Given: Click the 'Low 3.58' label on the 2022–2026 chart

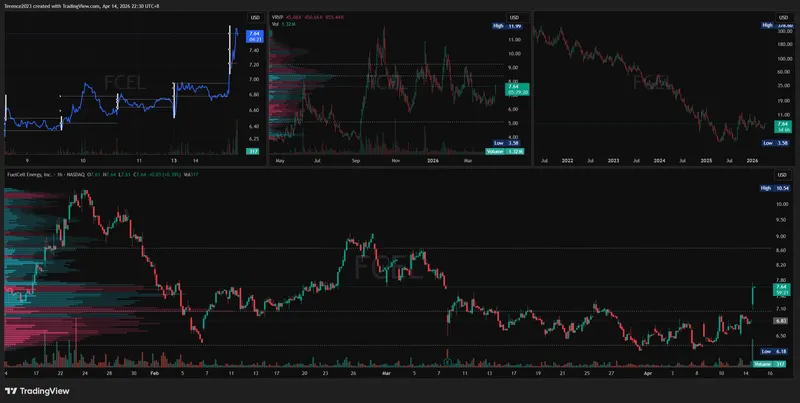Looking at the screenshot, I should 775,143.
